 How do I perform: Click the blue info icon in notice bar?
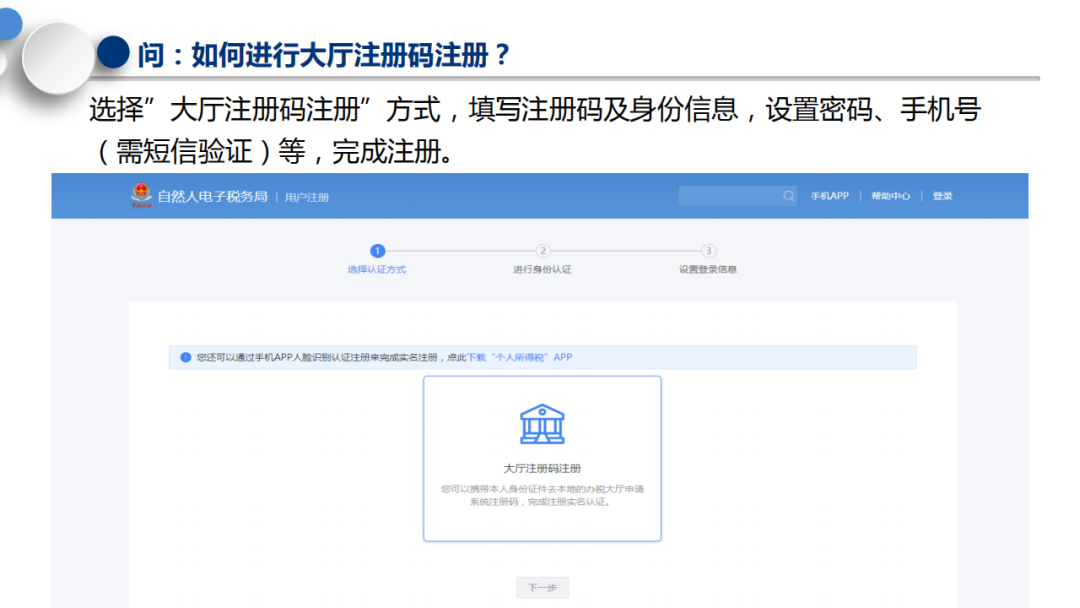(x=185, y=357)
